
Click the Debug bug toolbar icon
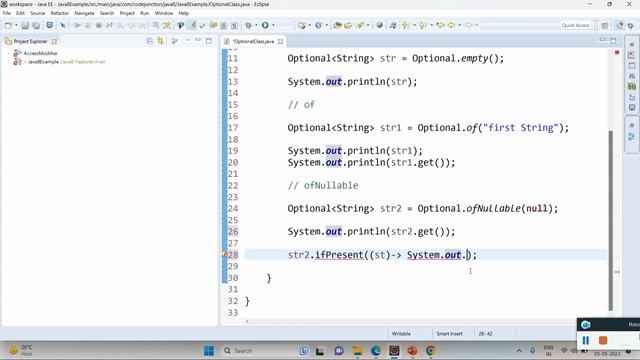[248, 25]
